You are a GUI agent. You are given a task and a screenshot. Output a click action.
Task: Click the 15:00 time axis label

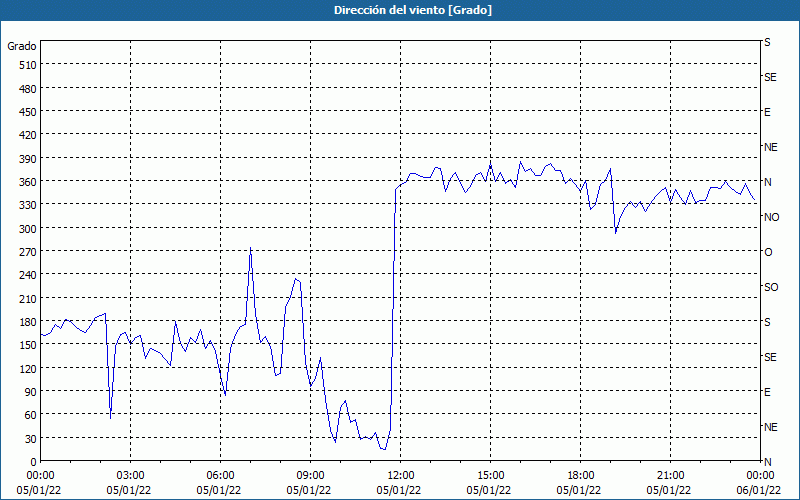point(490,476)
